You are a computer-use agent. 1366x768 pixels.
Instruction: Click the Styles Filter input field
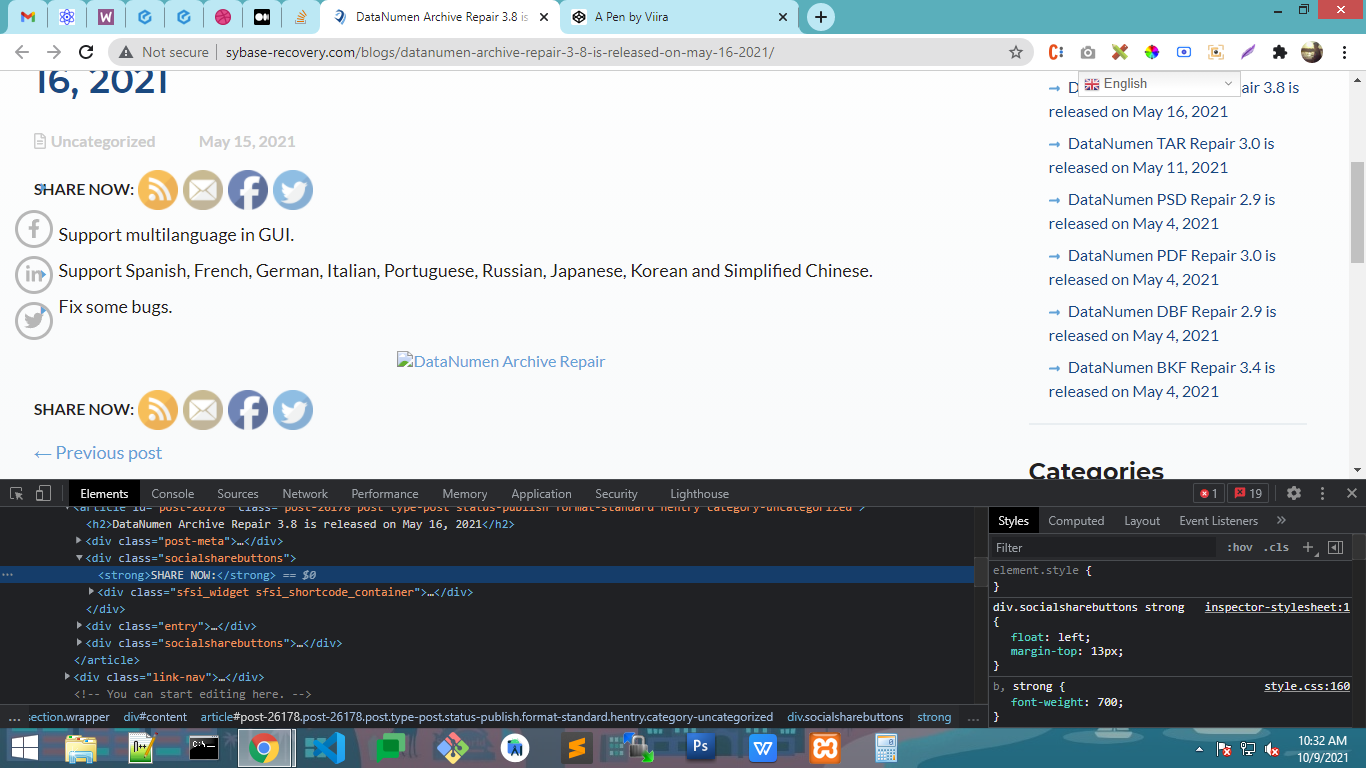tap(1104, 547)
